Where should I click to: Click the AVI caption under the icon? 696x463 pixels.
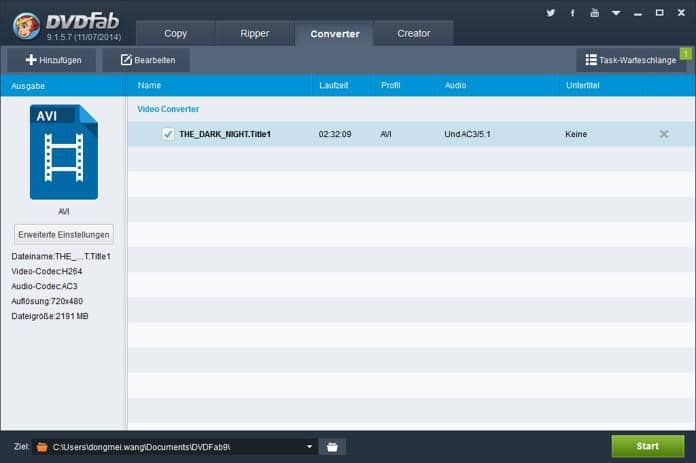pos(64,211)
